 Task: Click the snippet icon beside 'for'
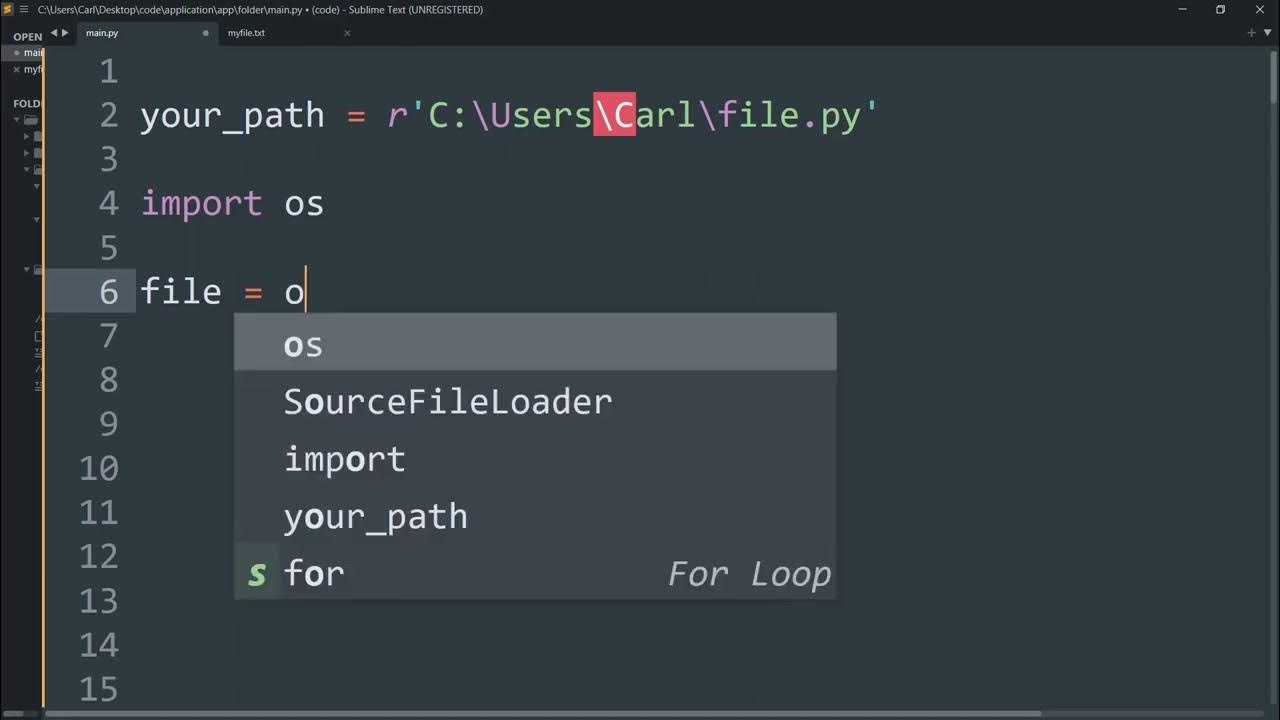[257, 574]
